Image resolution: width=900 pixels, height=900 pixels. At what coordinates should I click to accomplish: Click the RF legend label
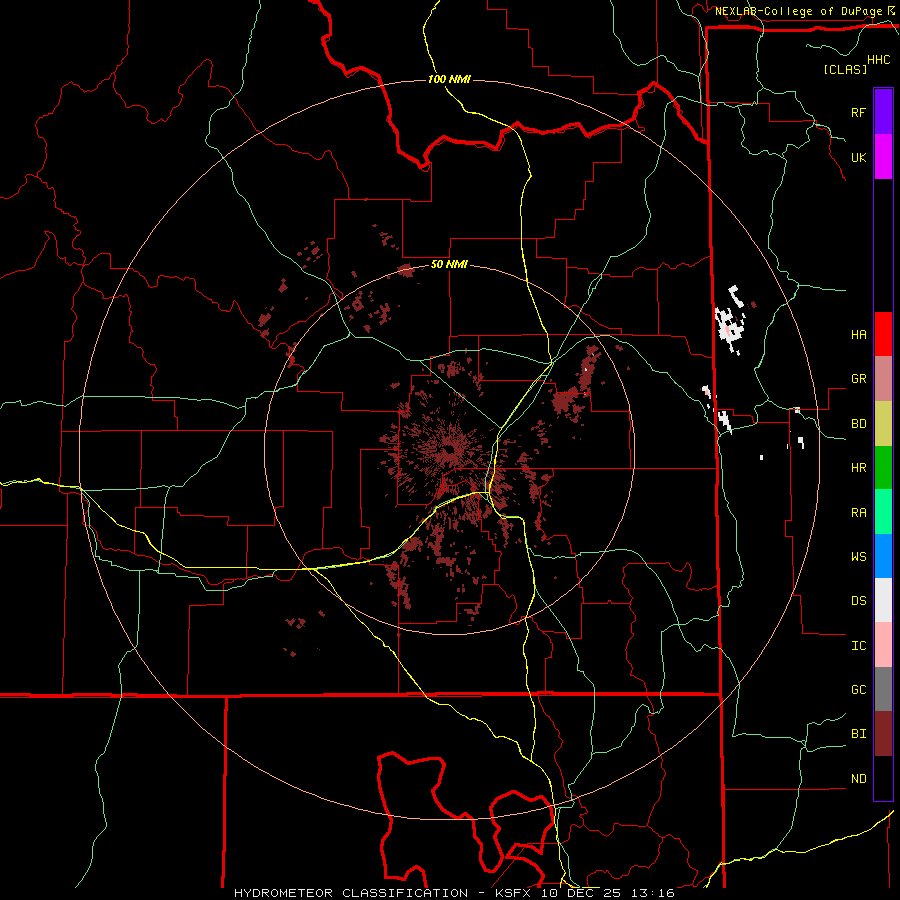pyautogui.click(x=858, y=112)
